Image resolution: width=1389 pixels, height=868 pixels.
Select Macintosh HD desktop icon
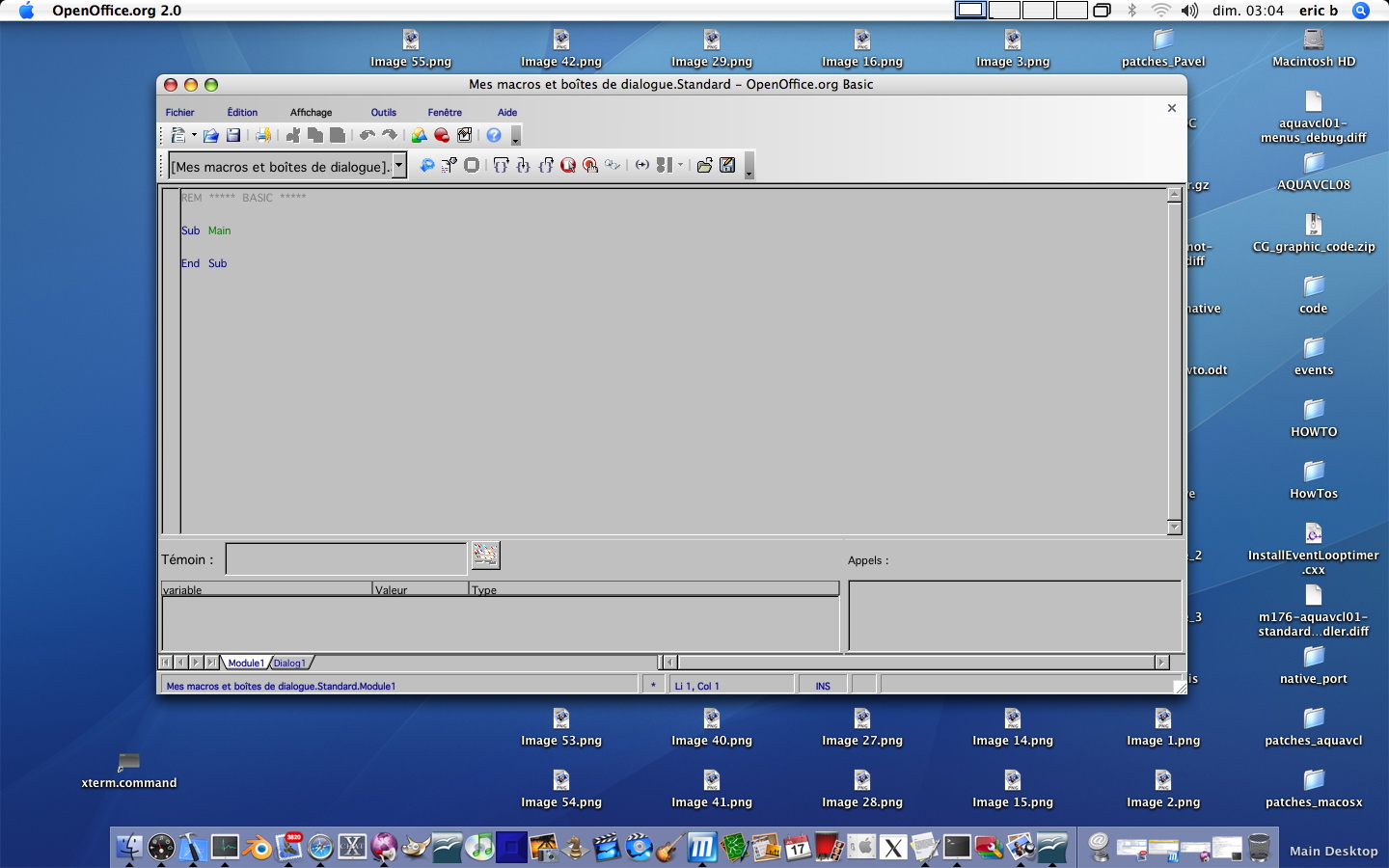[1314, 48]
